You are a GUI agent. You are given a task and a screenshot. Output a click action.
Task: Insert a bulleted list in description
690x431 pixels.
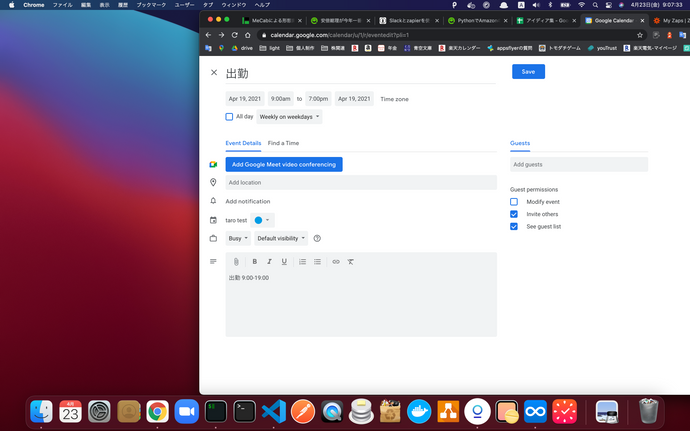317,262
